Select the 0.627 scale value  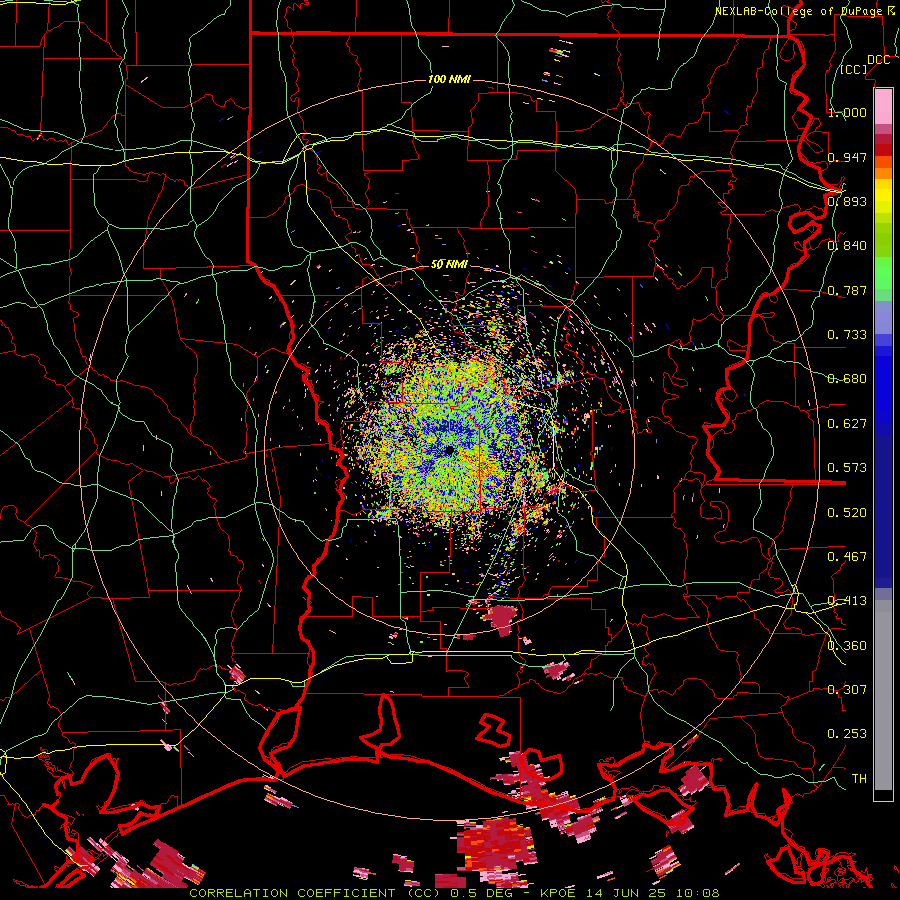847,423
